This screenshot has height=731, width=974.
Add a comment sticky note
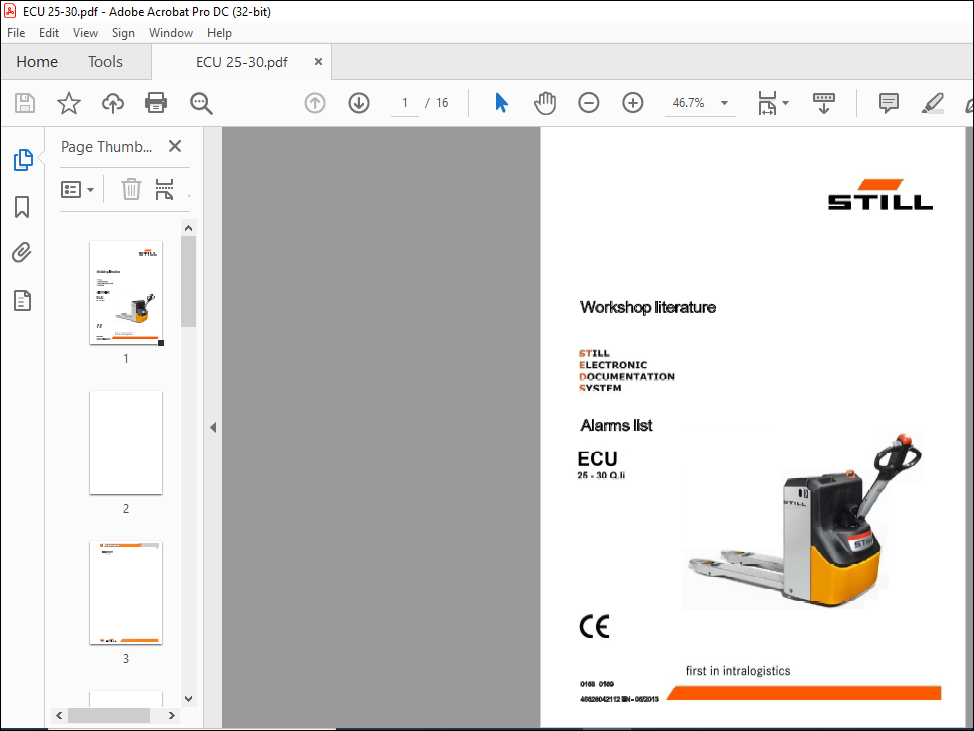point(888,103)
